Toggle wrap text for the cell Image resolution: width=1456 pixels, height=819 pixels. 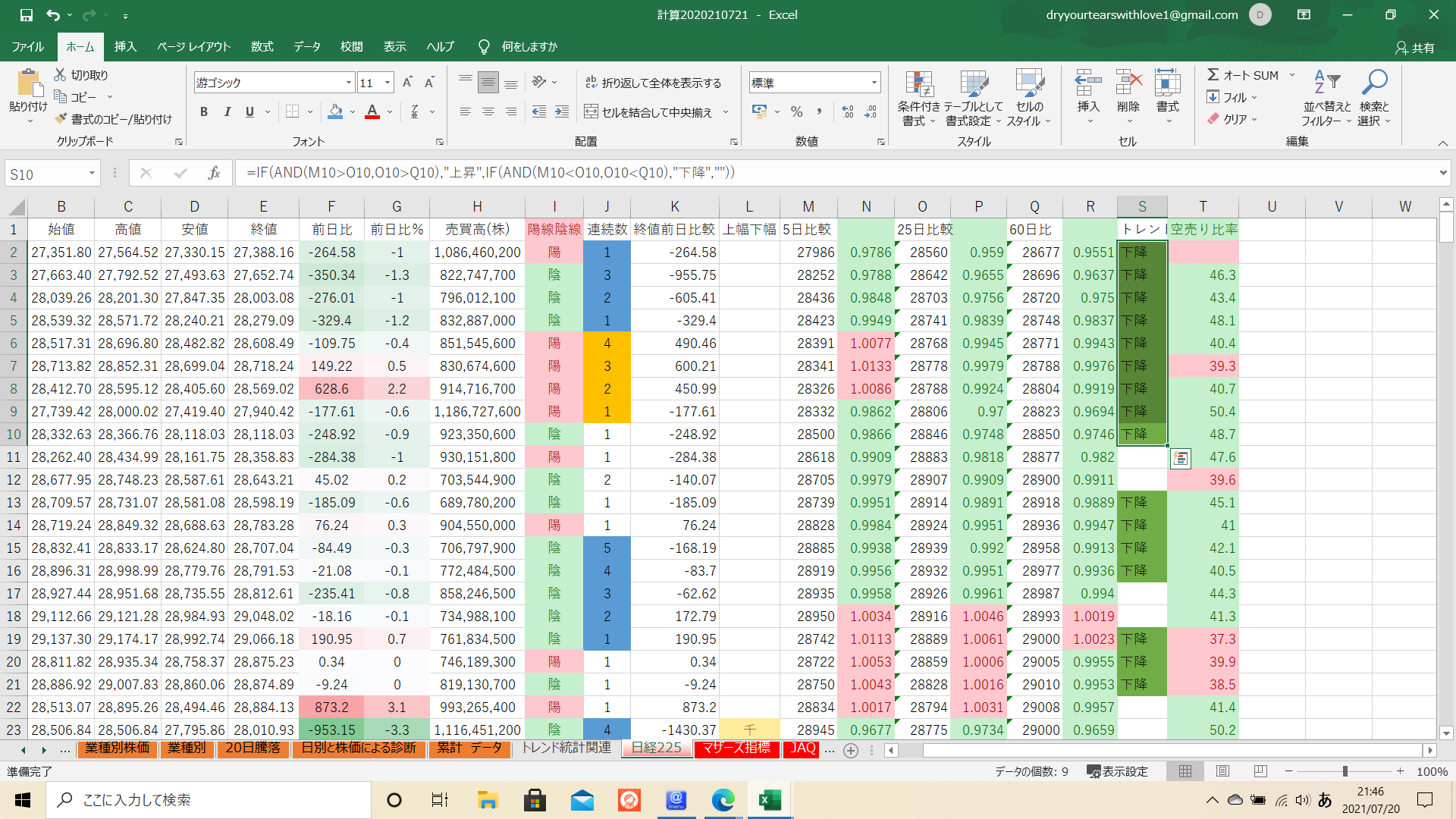[653, 83]
